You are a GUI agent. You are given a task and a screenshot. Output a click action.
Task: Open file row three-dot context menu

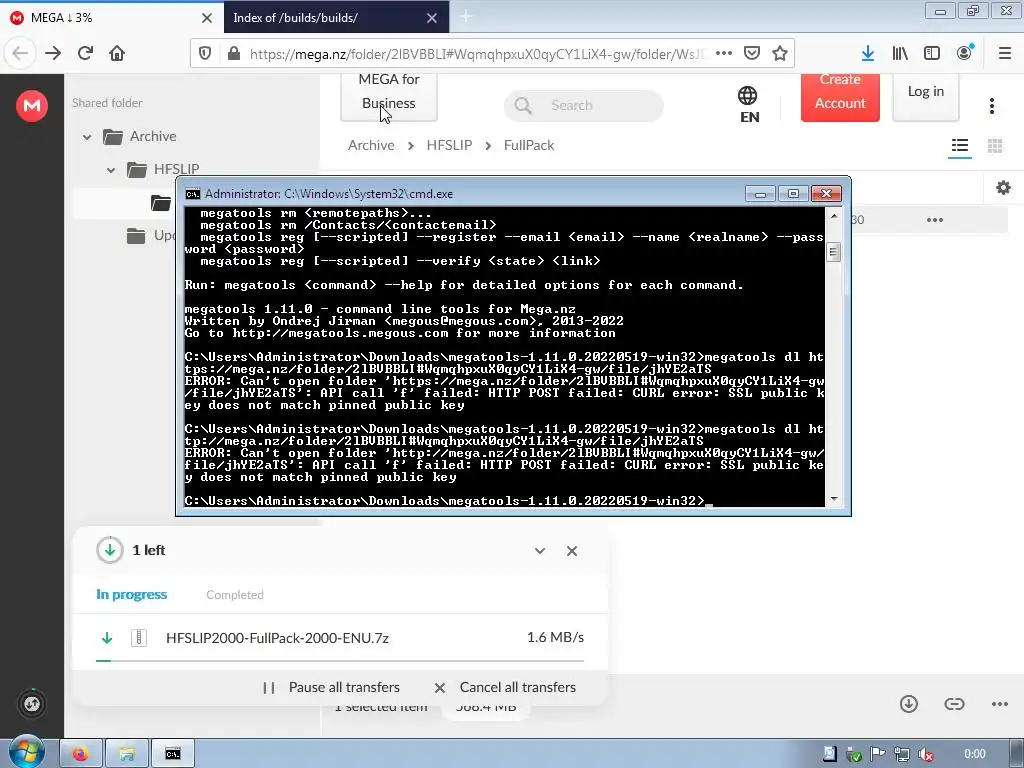(935, 220)
